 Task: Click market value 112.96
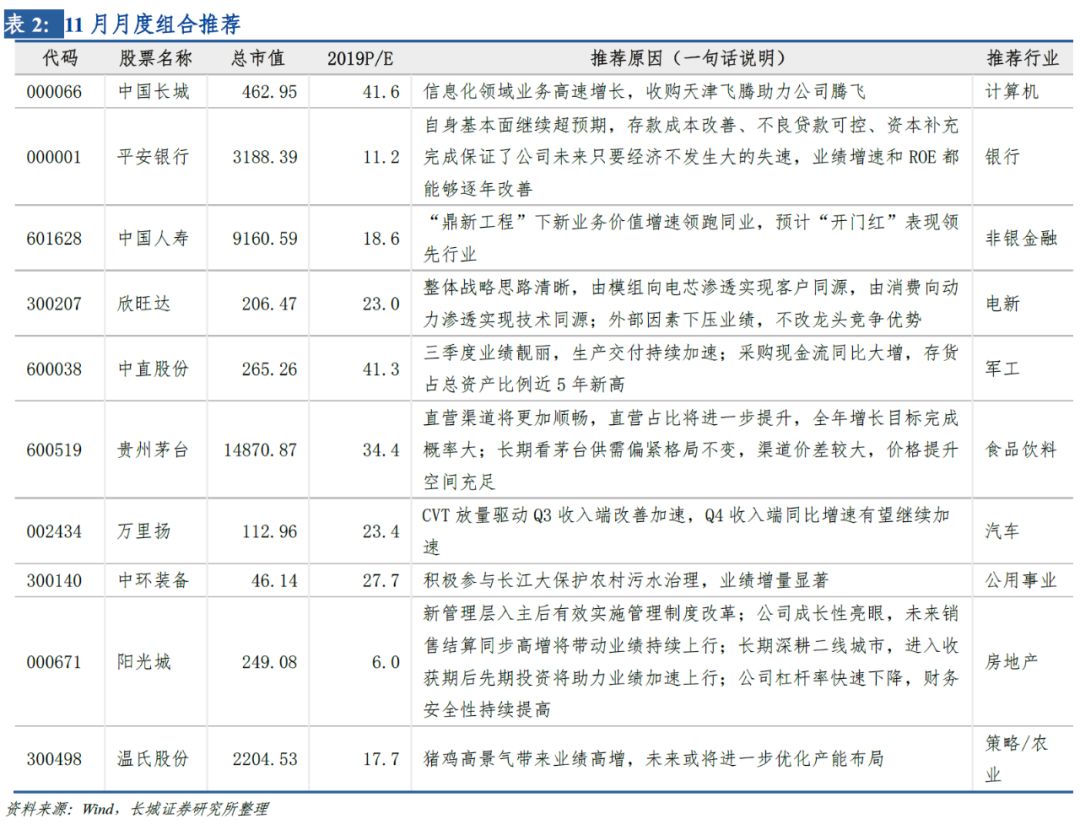tap(269, 532)
